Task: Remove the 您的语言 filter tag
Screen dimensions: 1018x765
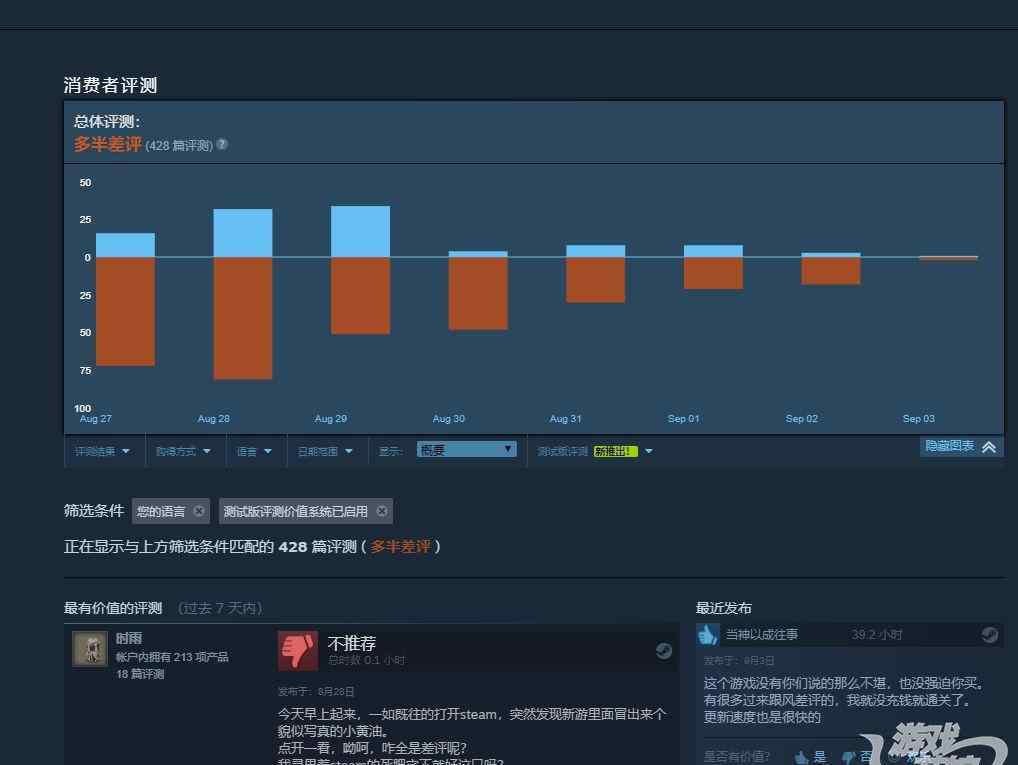Action: (x=199, y=511)
